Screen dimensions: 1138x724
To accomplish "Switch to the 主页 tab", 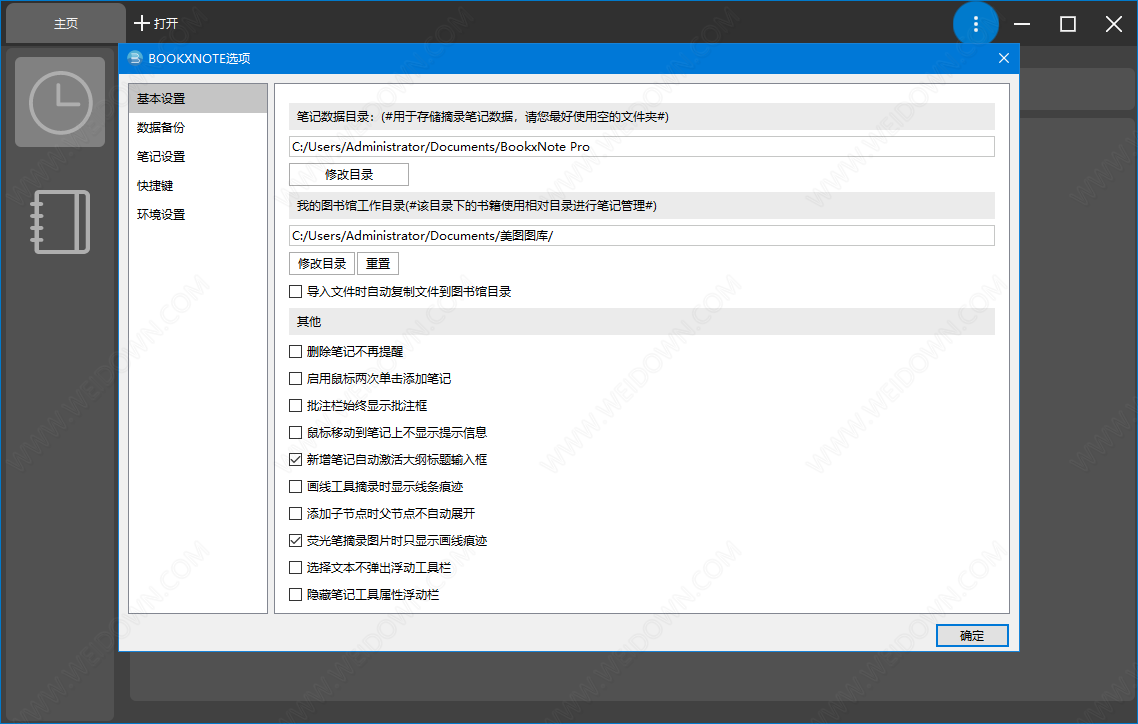I will click(65, 23).
